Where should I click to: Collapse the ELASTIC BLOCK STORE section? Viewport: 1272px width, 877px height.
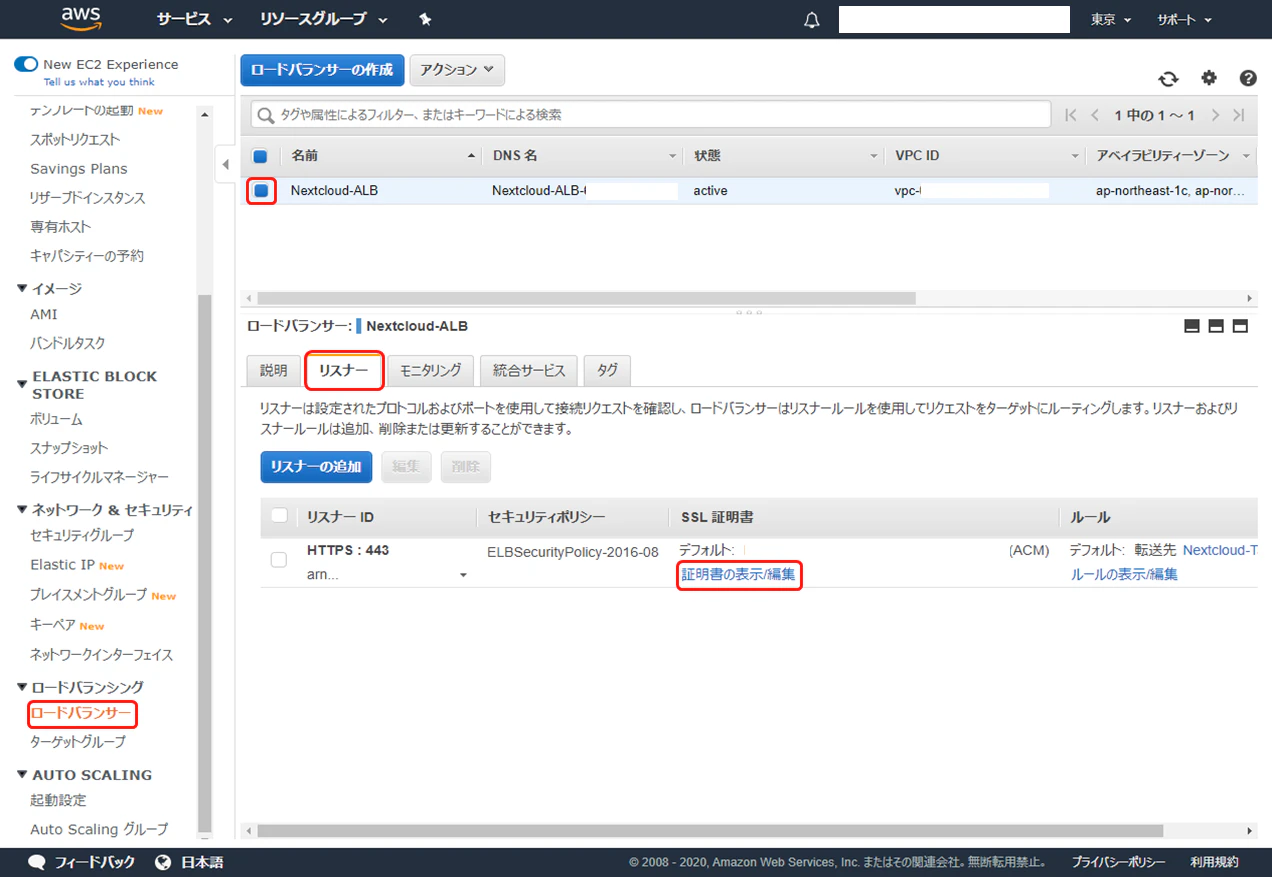23,383
